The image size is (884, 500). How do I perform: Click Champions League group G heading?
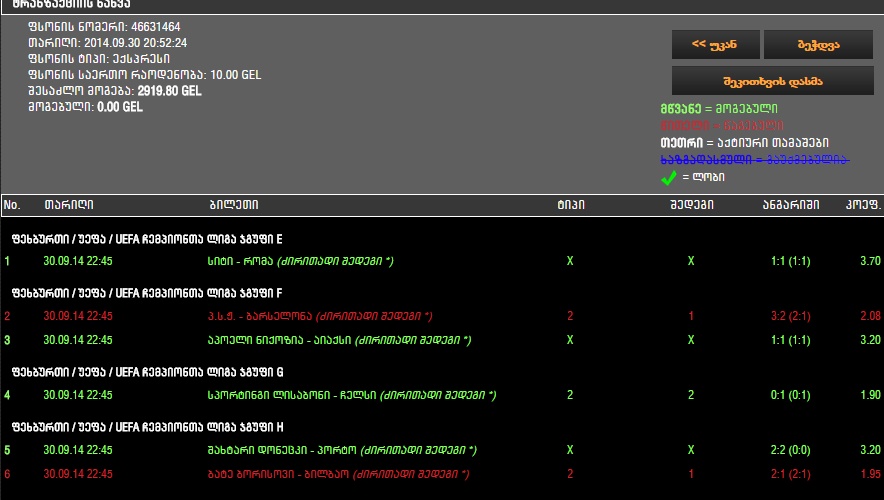pyautogui.click(x=148, y=372)
